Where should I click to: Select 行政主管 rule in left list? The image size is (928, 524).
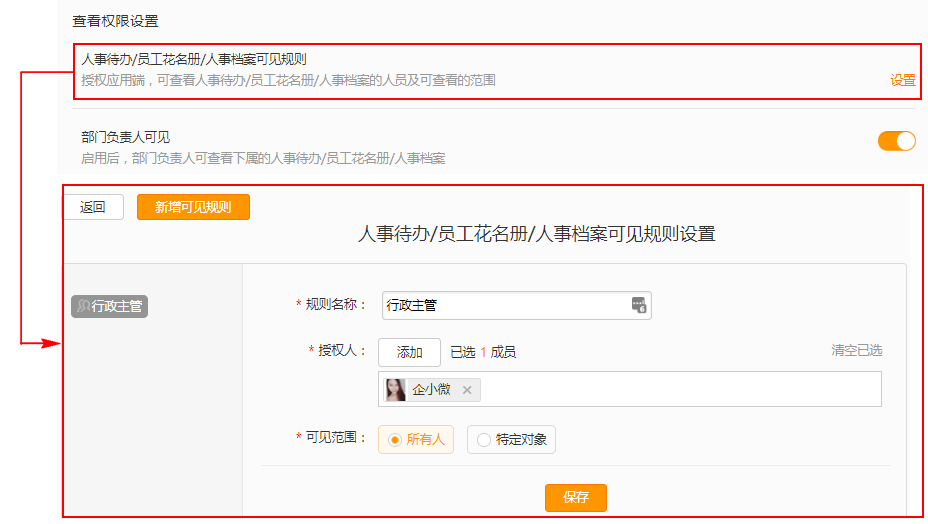pyautogui.click(x=109, y=306)
